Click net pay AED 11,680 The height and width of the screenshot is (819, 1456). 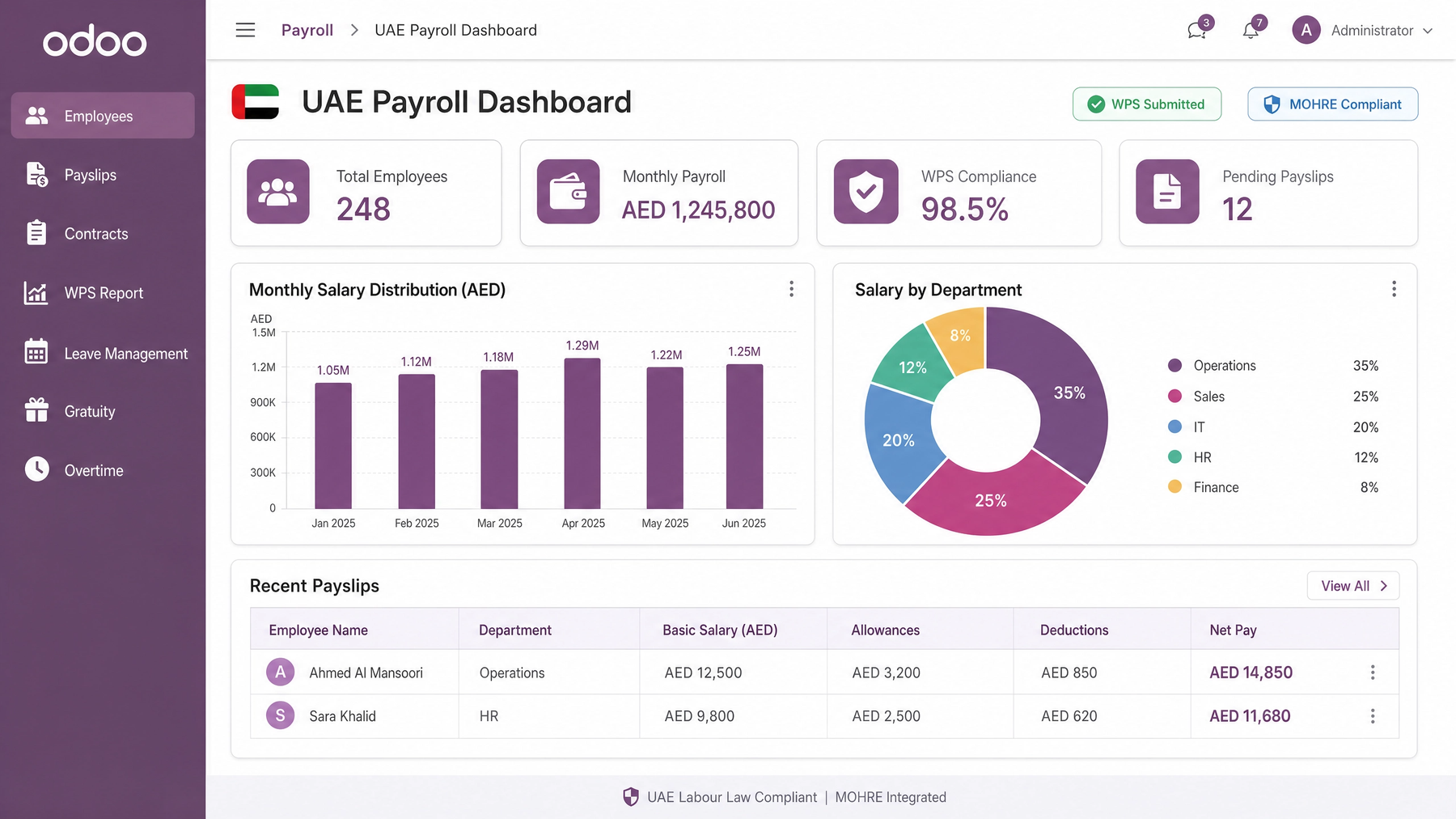(x=1250, y=716)
